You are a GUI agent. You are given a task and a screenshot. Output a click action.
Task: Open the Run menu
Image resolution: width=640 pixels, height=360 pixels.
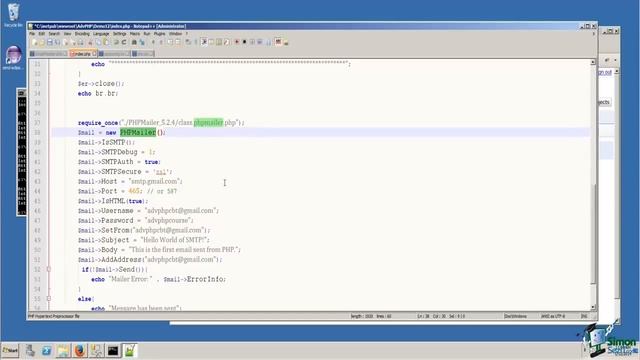147,34
